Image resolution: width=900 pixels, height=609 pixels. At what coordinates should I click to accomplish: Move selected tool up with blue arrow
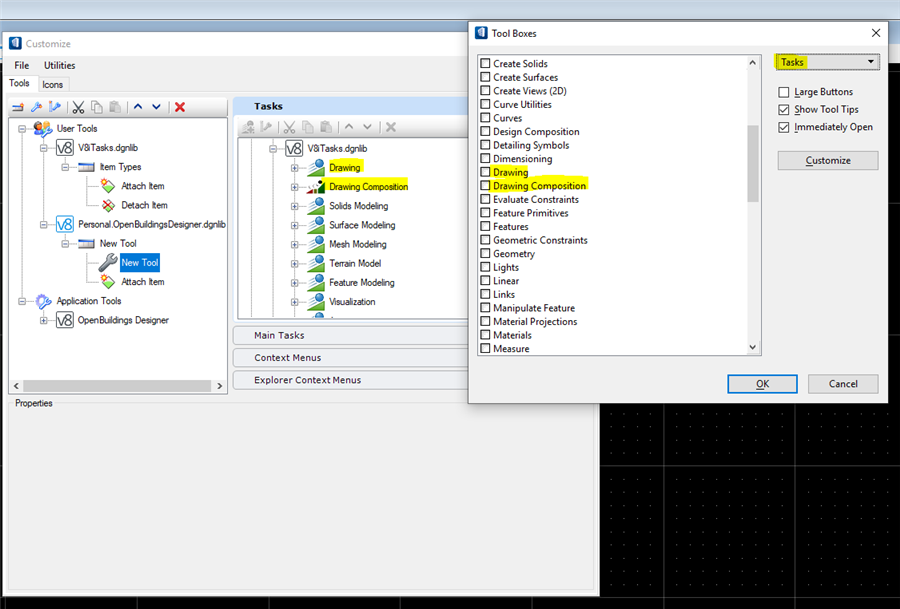(138, 107)
